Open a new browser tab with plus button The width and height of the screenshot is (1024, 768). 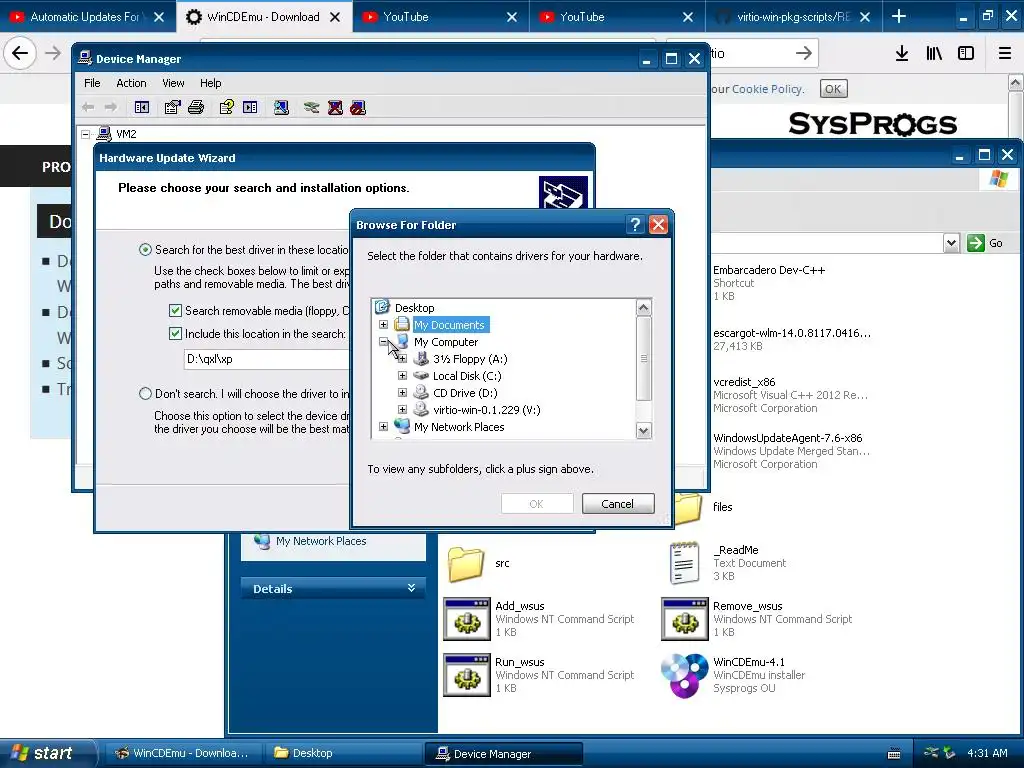click(x=899, y=16)
